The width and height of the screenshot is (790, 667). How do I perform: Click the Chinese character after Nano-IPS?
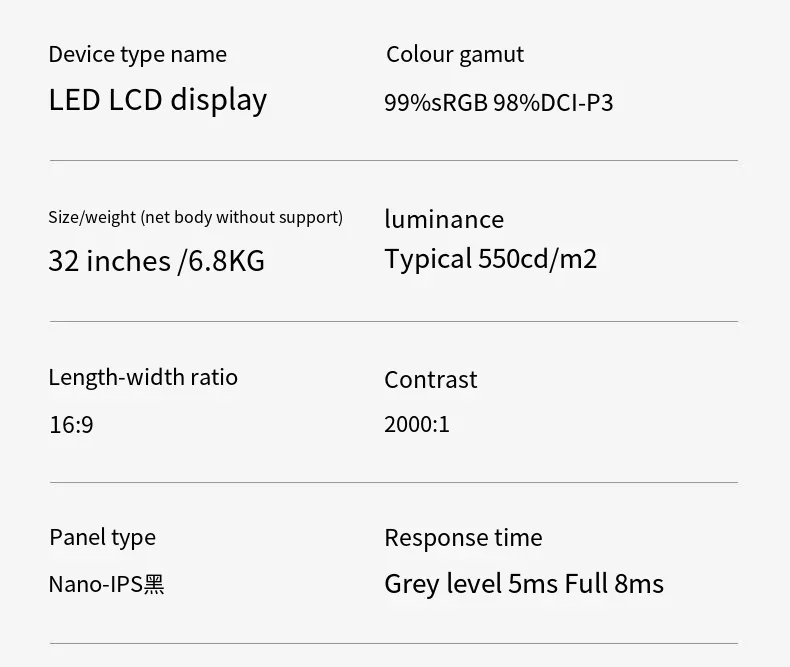154,584
